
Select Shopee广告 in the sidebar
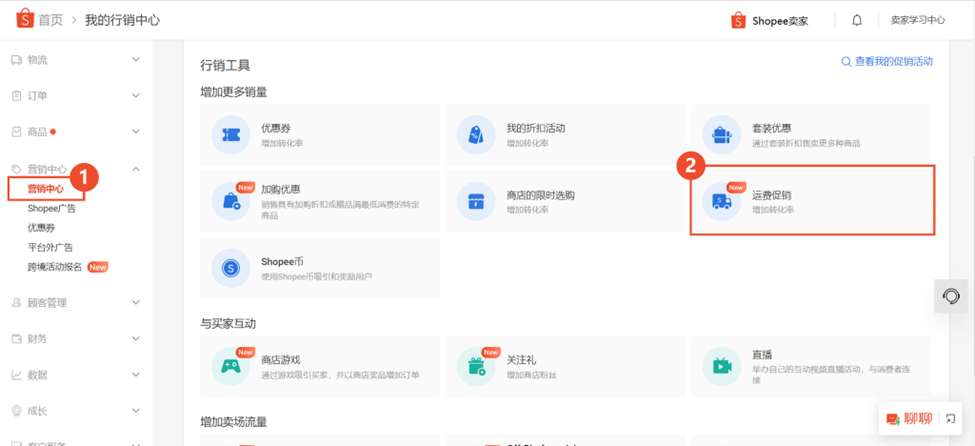click(x=52, y=208)
